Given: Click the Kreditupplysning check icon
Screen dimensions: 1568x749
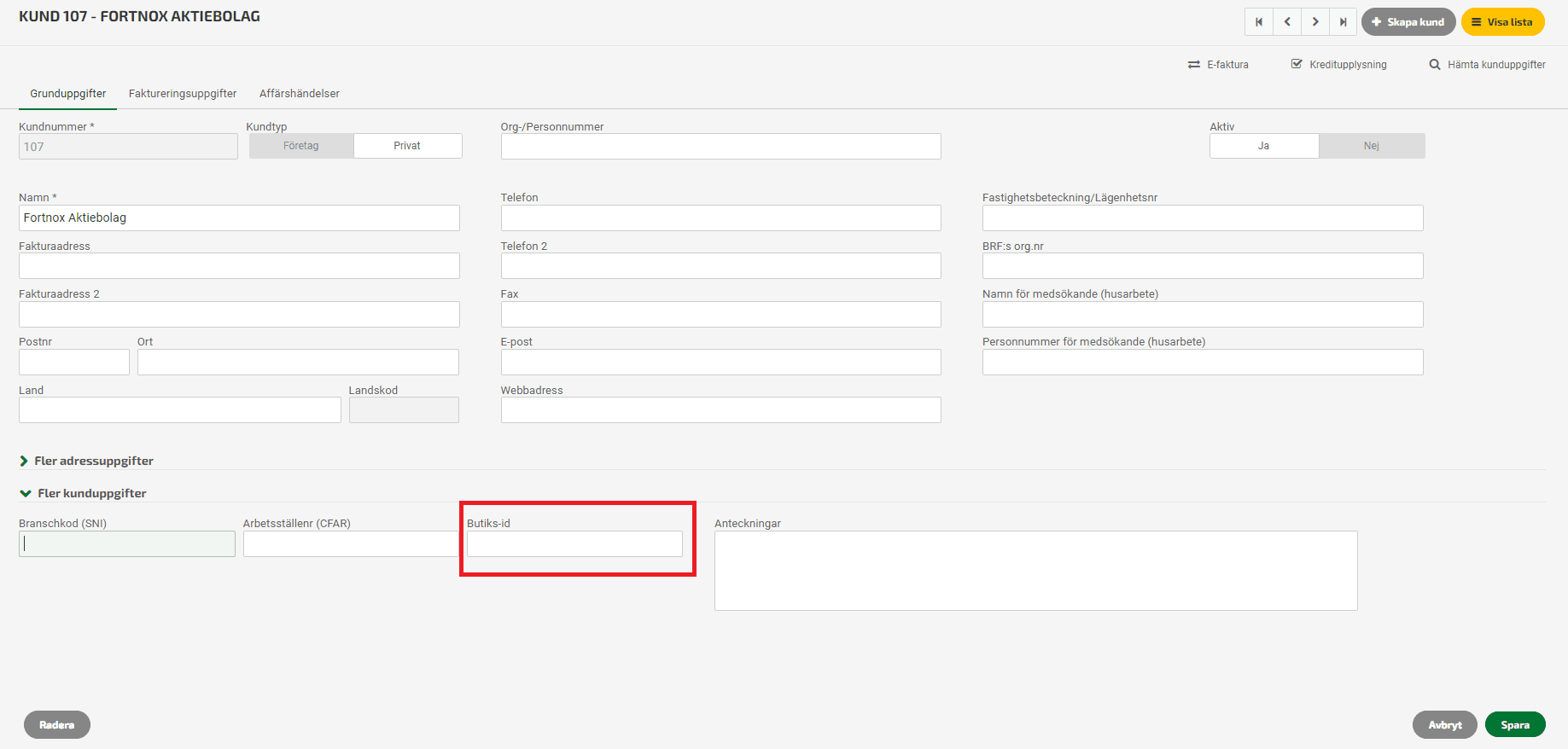Looking at the screenshot, I should coord(1297,64).
